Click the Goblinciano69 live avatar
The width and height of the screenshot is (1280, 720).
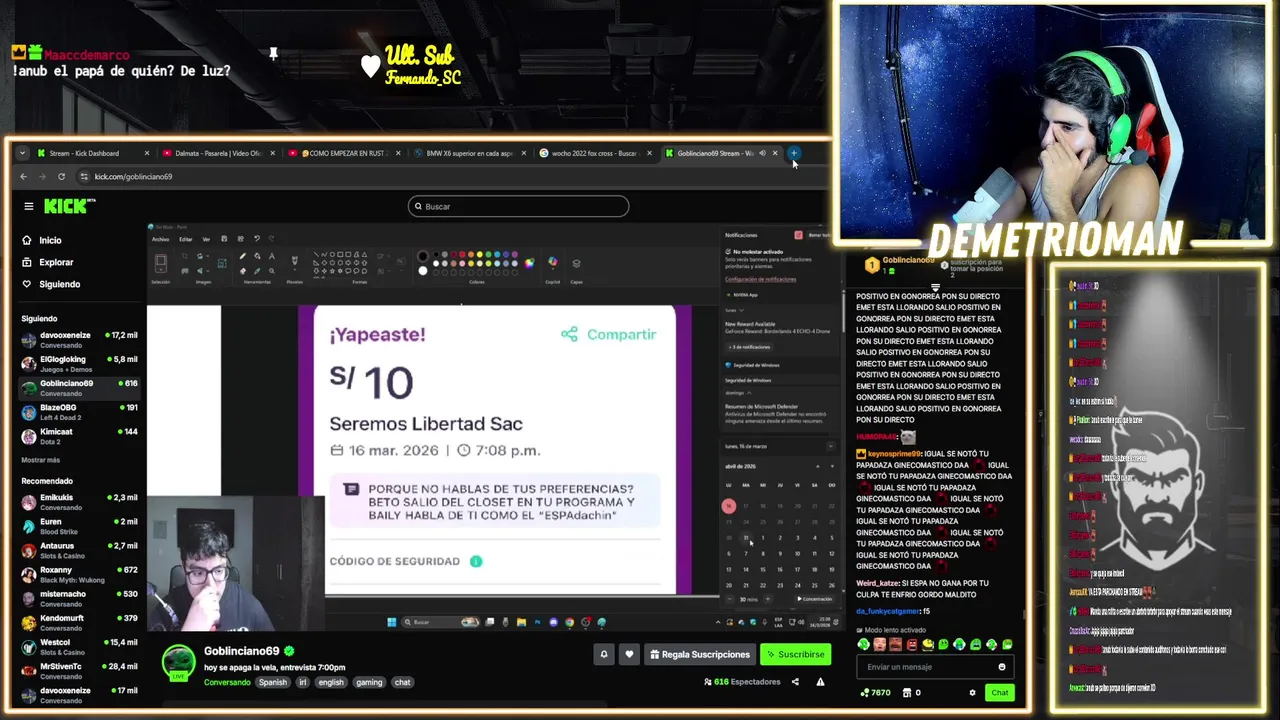pyautogui.click(x=179, y=662)
